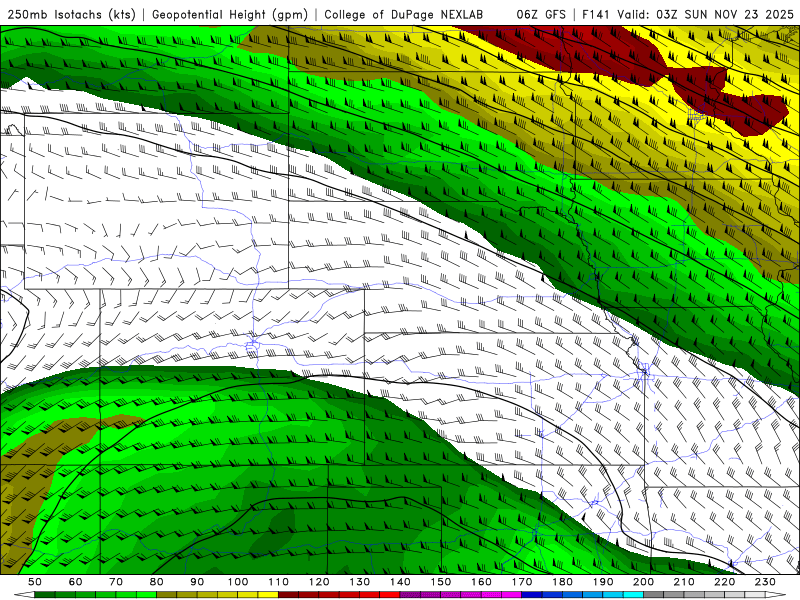Click the 220 knot colorbar label

click(724, 582)
